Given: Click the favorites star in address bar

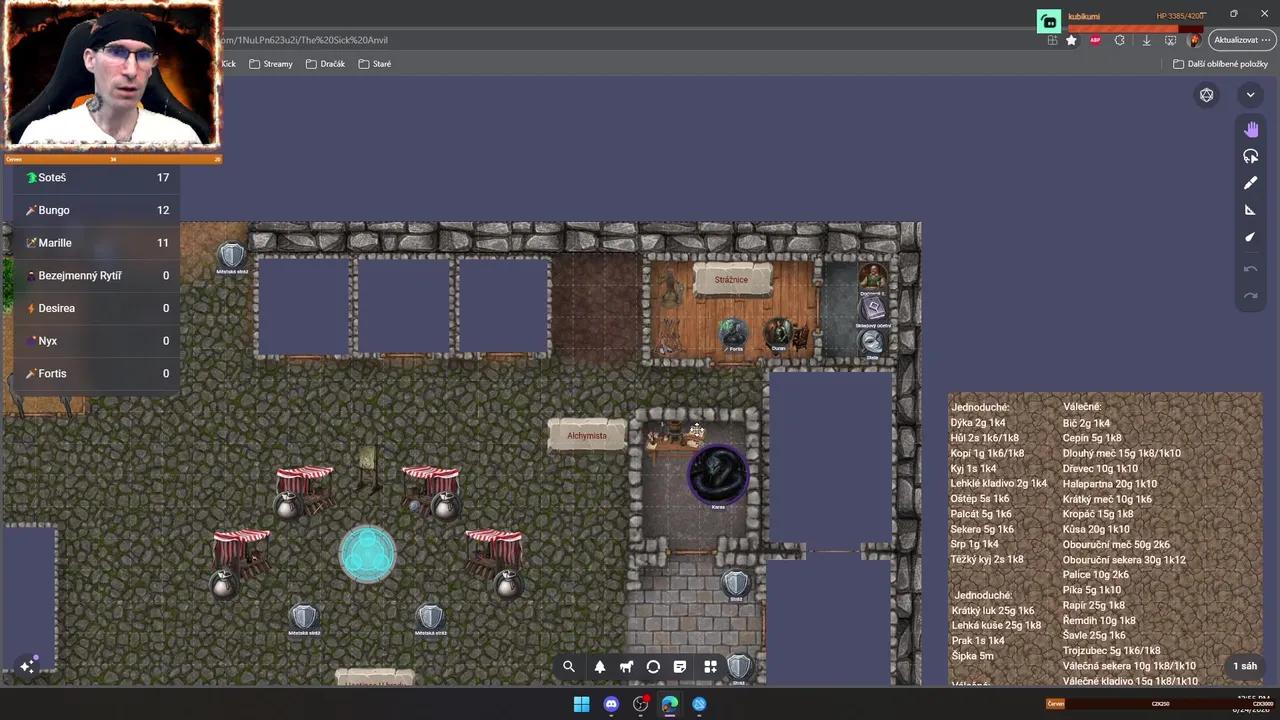Looking at the screenshot, I should [1072, 40].
